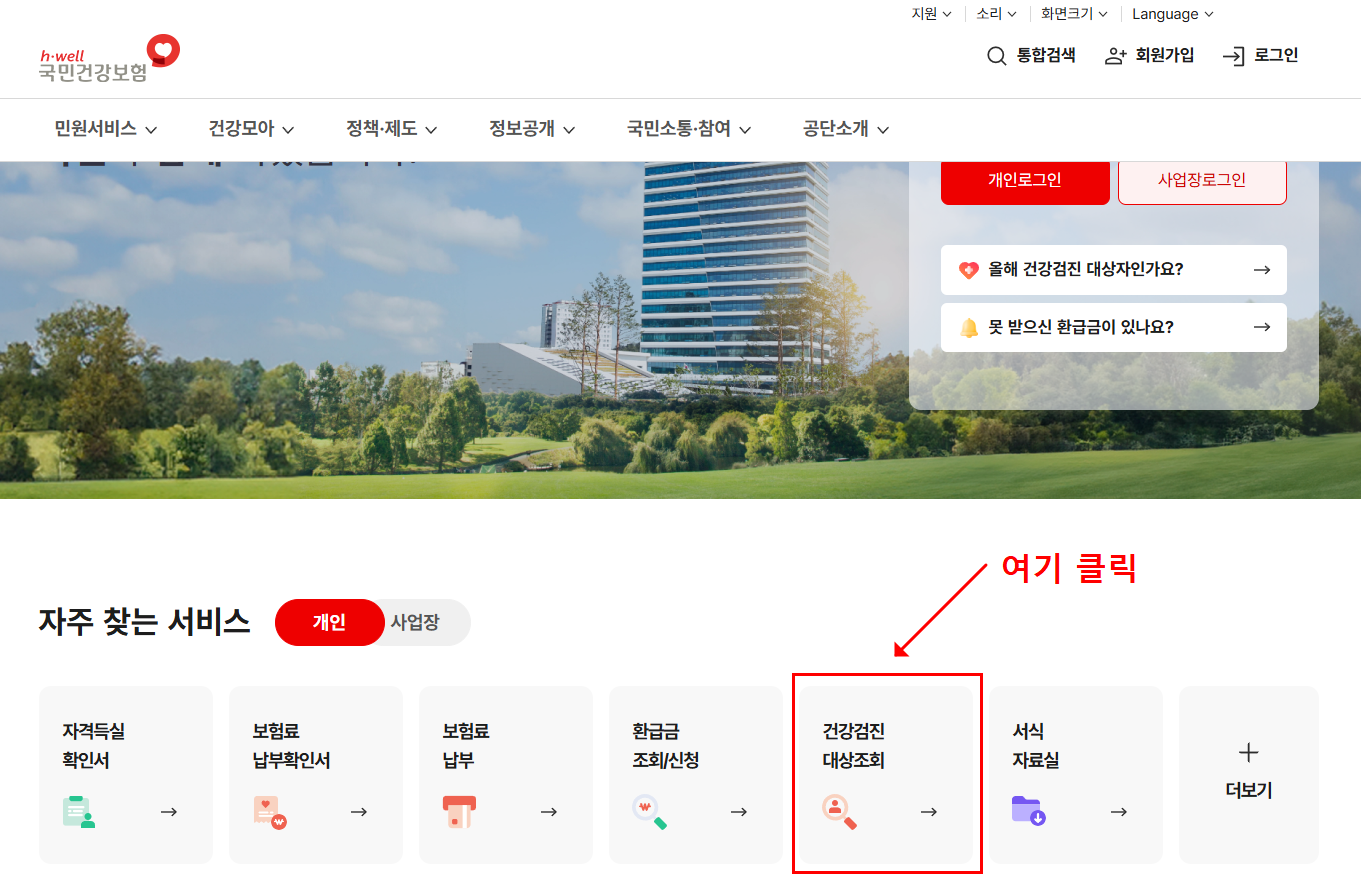Click the 더보기 plus card
This screenshot has width=1361, height=885.
(1248, 775)
